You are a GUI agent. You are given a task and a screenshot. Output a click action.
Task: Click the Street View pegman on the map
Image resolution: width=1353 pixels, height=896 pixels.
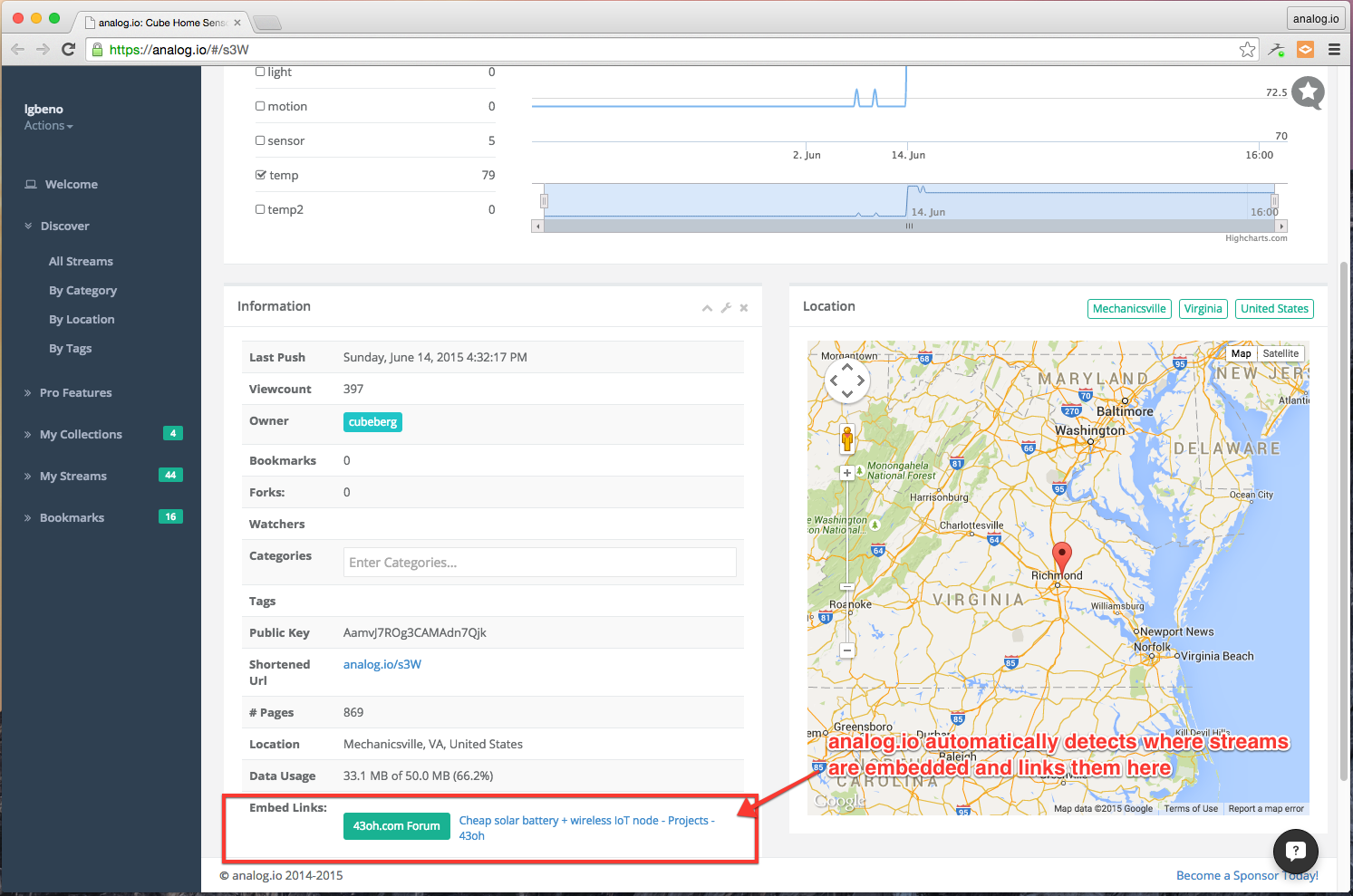tap(847, 439)
